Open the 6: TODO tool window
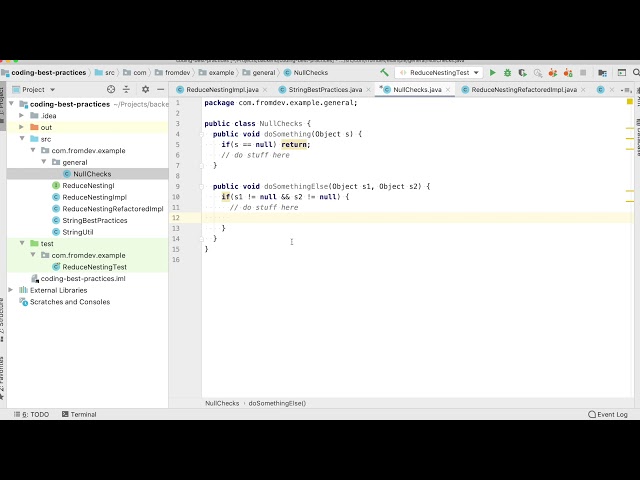Image resolution: width=640 pixels, height=480 pixels. (32, 414)
